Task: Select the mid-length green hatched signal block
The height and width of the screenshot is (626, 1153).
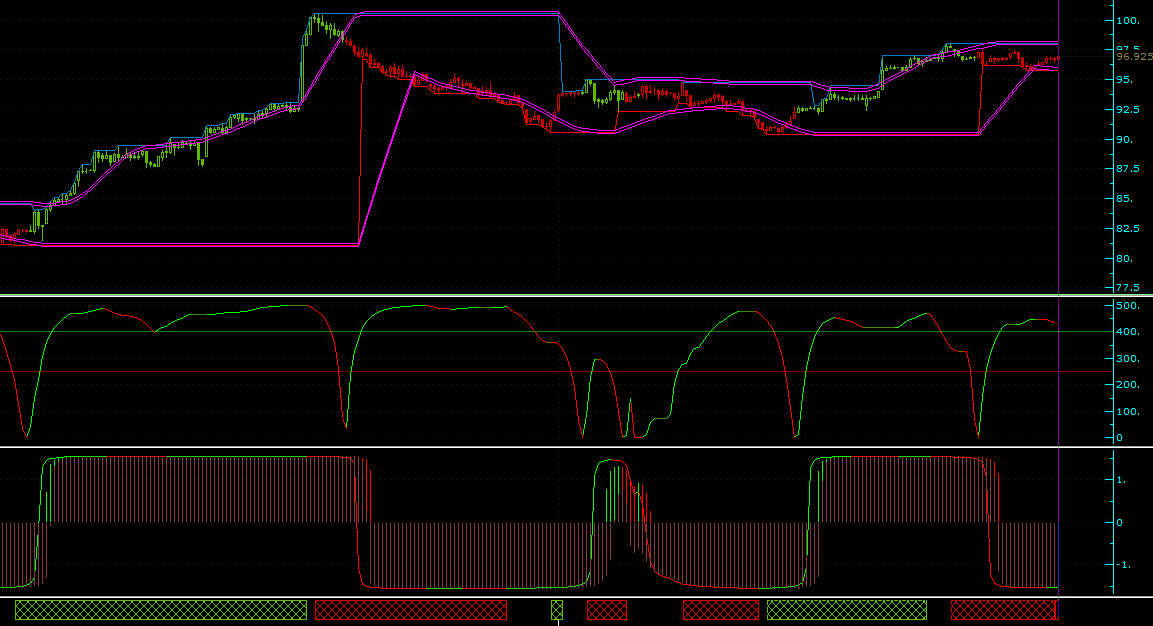Action: [847, 610]
